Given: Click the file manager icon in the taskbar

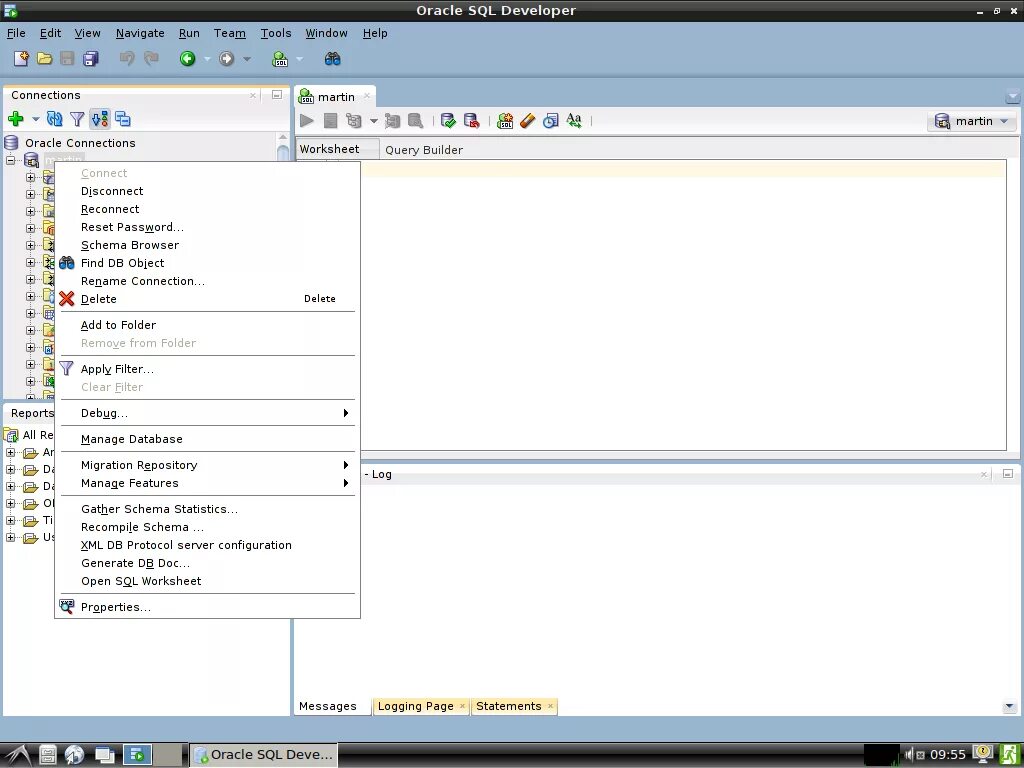Looking at the screenshot, I should coord(48,755).
